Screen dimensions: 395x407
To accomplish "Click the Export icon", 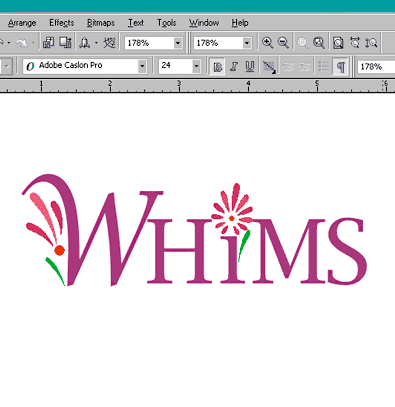I will coord(65,43).
